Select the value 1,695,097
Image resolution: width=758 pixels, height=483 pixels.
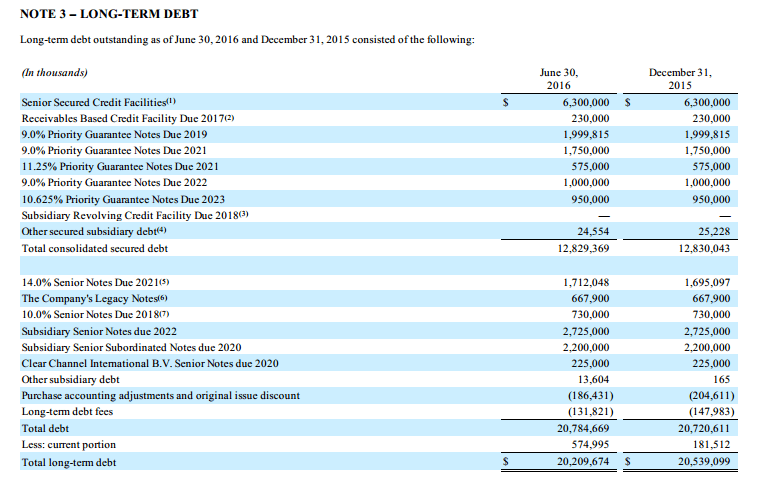(x=707, y=282)
